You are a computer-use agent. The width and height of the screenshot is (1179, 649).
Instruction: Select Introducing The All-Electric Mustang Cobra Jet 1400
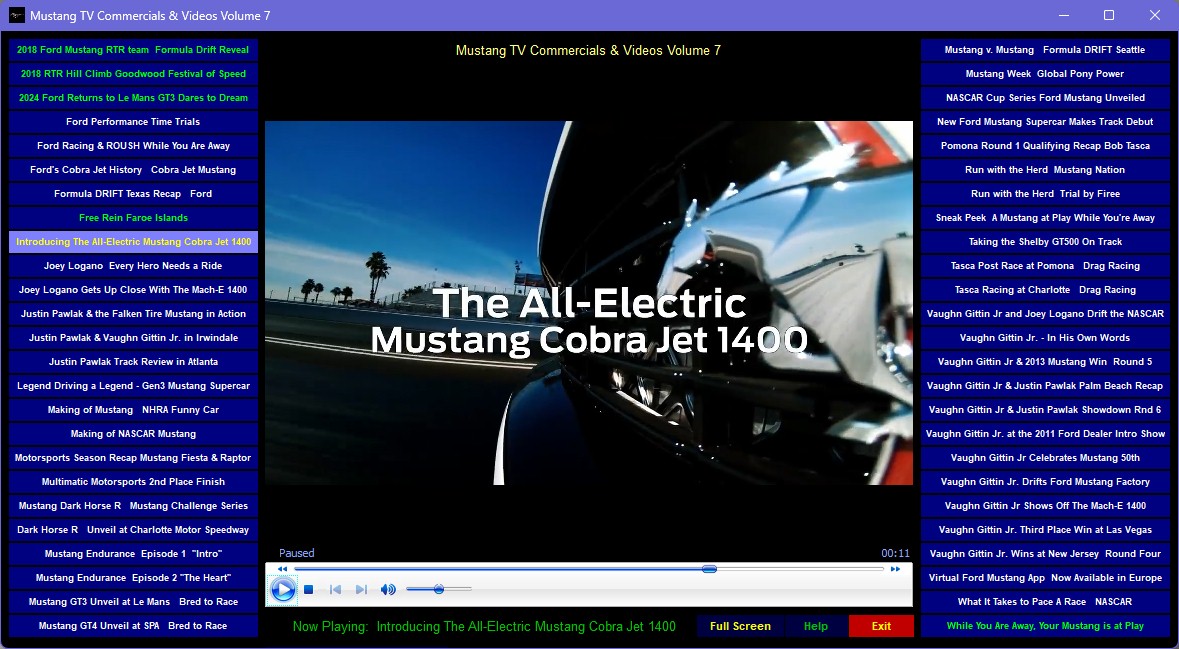pos(133,242)
